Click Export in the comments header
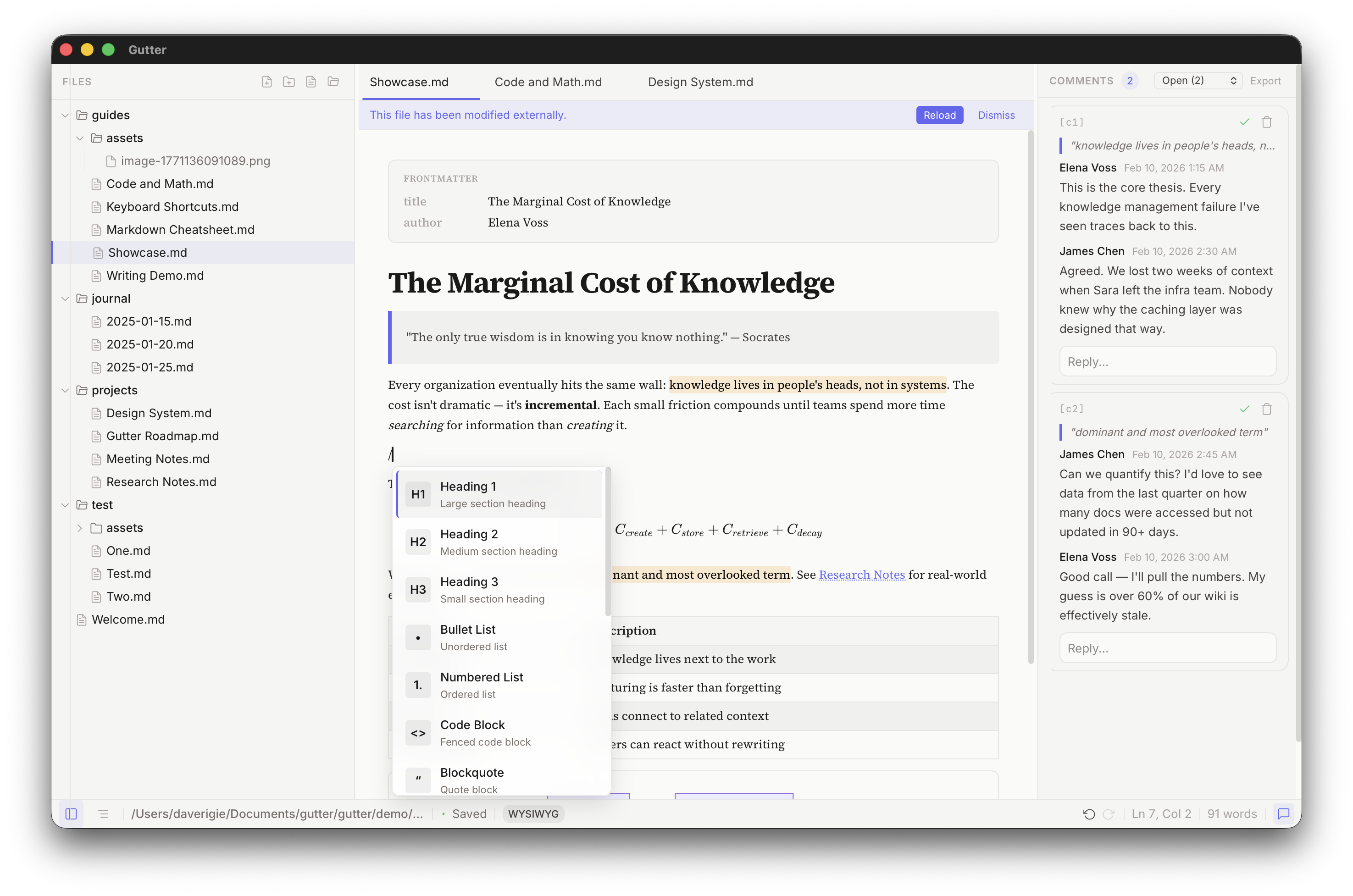 coord(1265,81)
